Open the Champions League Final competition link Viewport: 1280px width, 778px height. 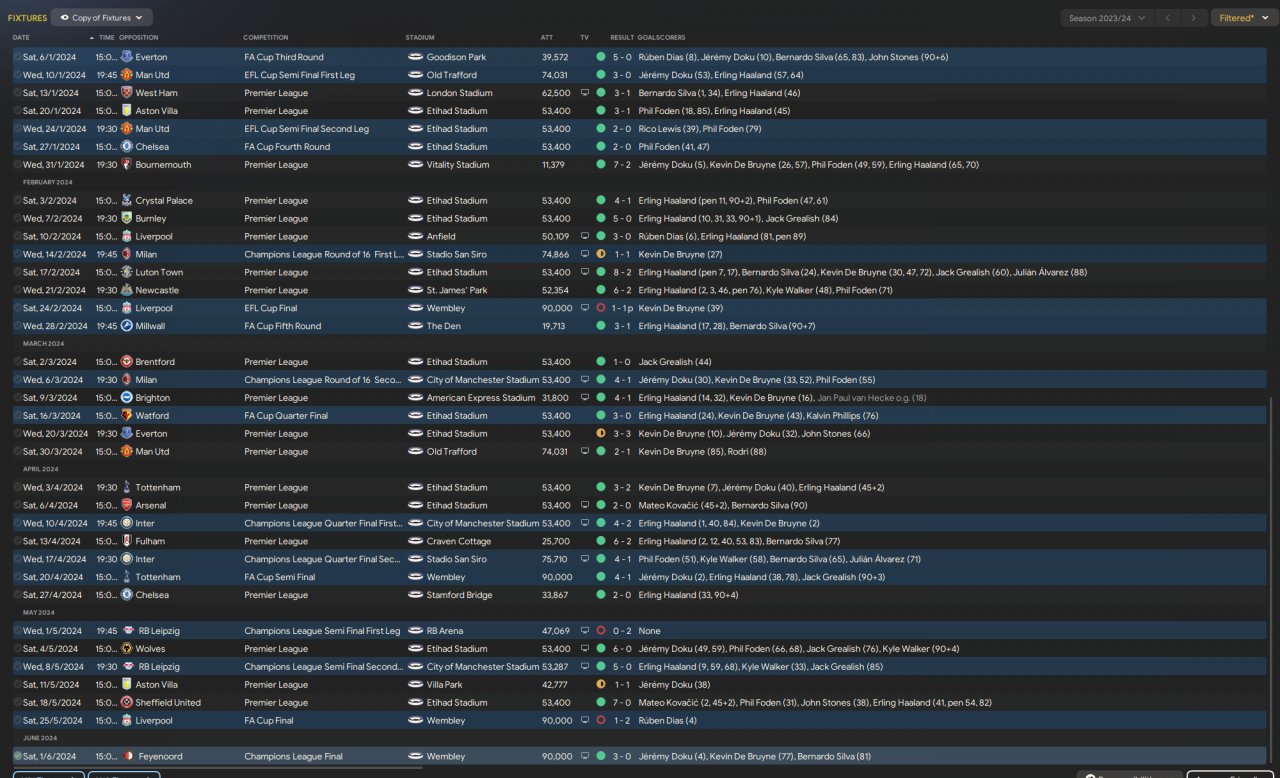tap(294, 757)
